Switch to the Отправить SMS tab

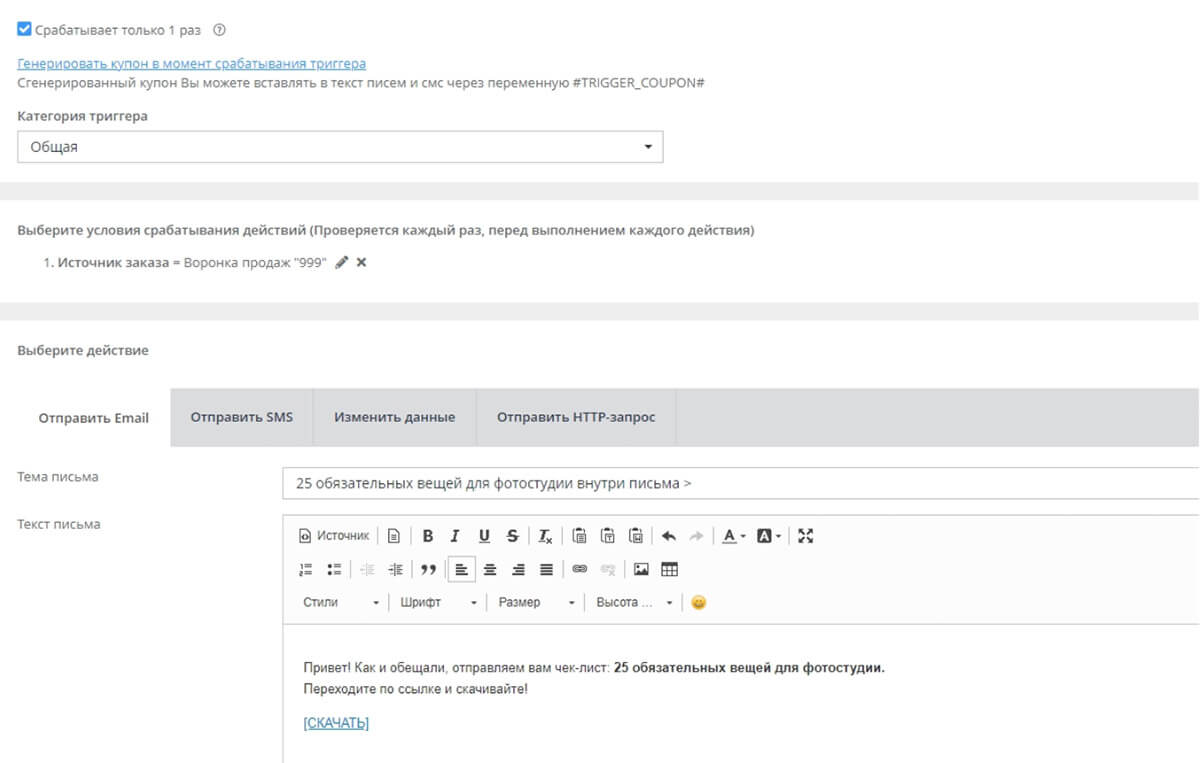point(242,417)
